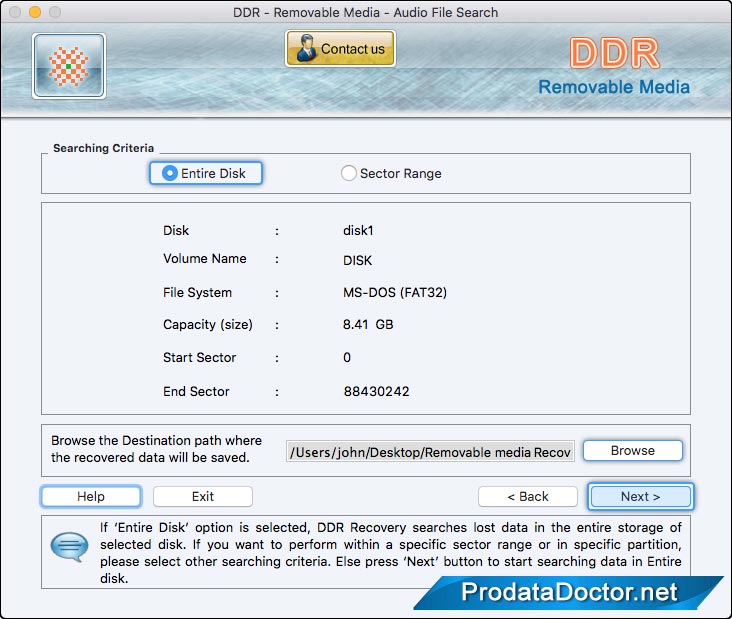Image resolution: width=732 pixels, height=619 pixels.
Task: Proceed with the Next > button
Action: 640,496
